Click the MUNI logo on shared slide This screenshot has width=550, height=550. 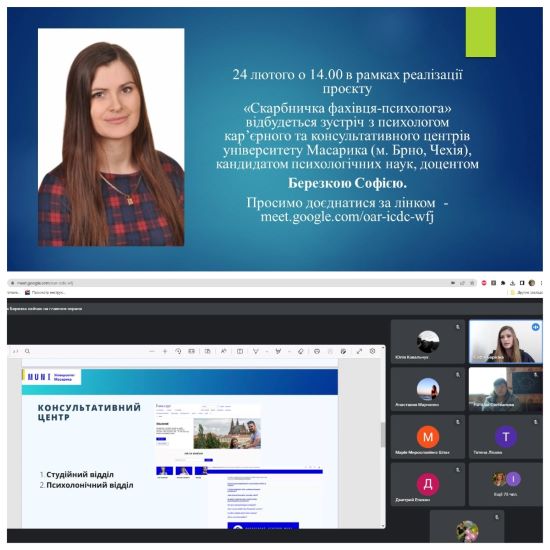pyautogui.click(x=52, y=377)
